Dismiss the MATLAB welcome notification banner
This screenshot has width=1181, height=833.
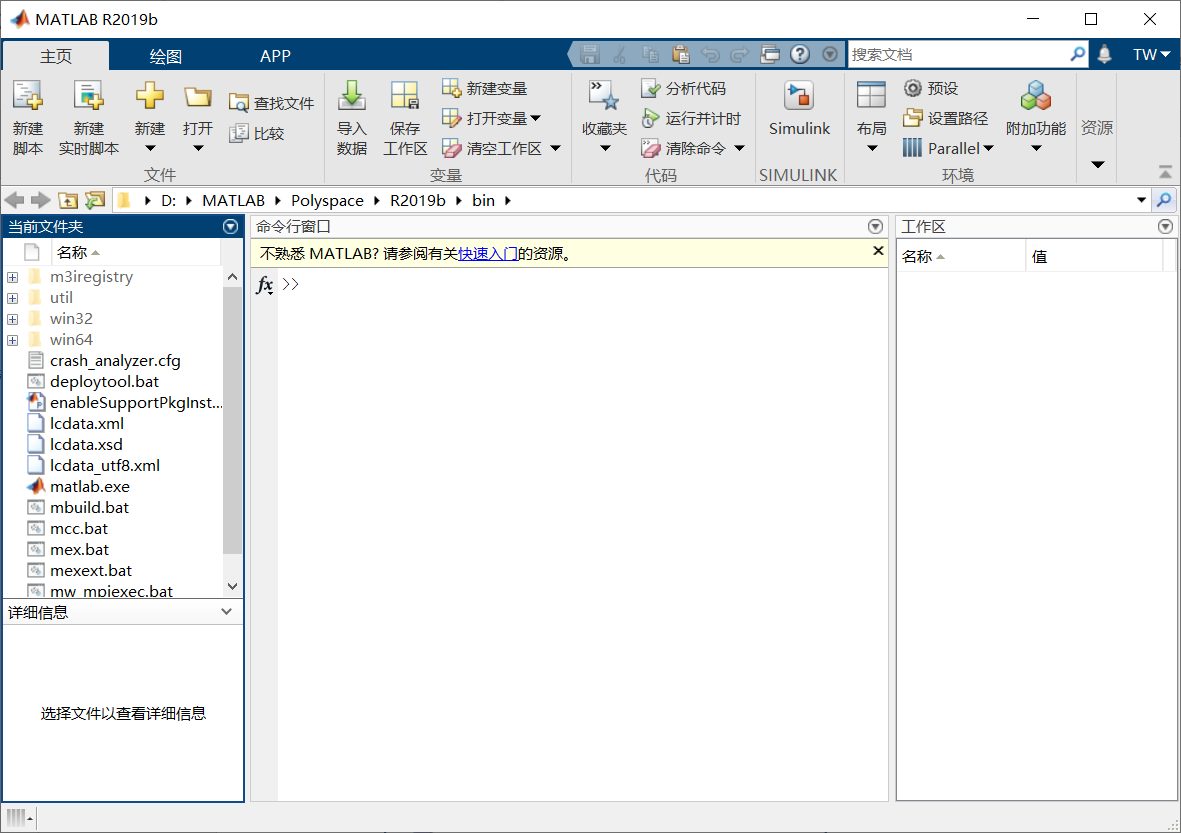coord(877,251)
